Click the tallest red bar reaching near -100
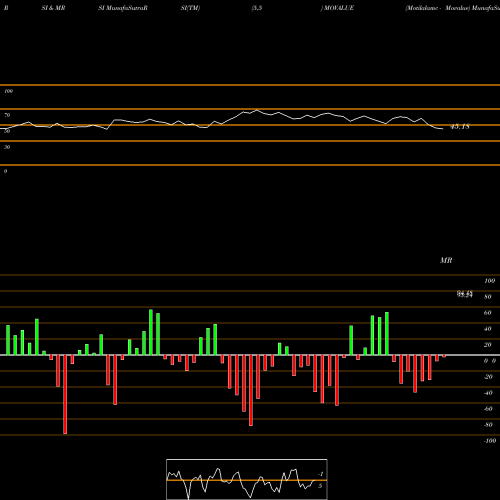The image size is (500, 500). point(65,394)
